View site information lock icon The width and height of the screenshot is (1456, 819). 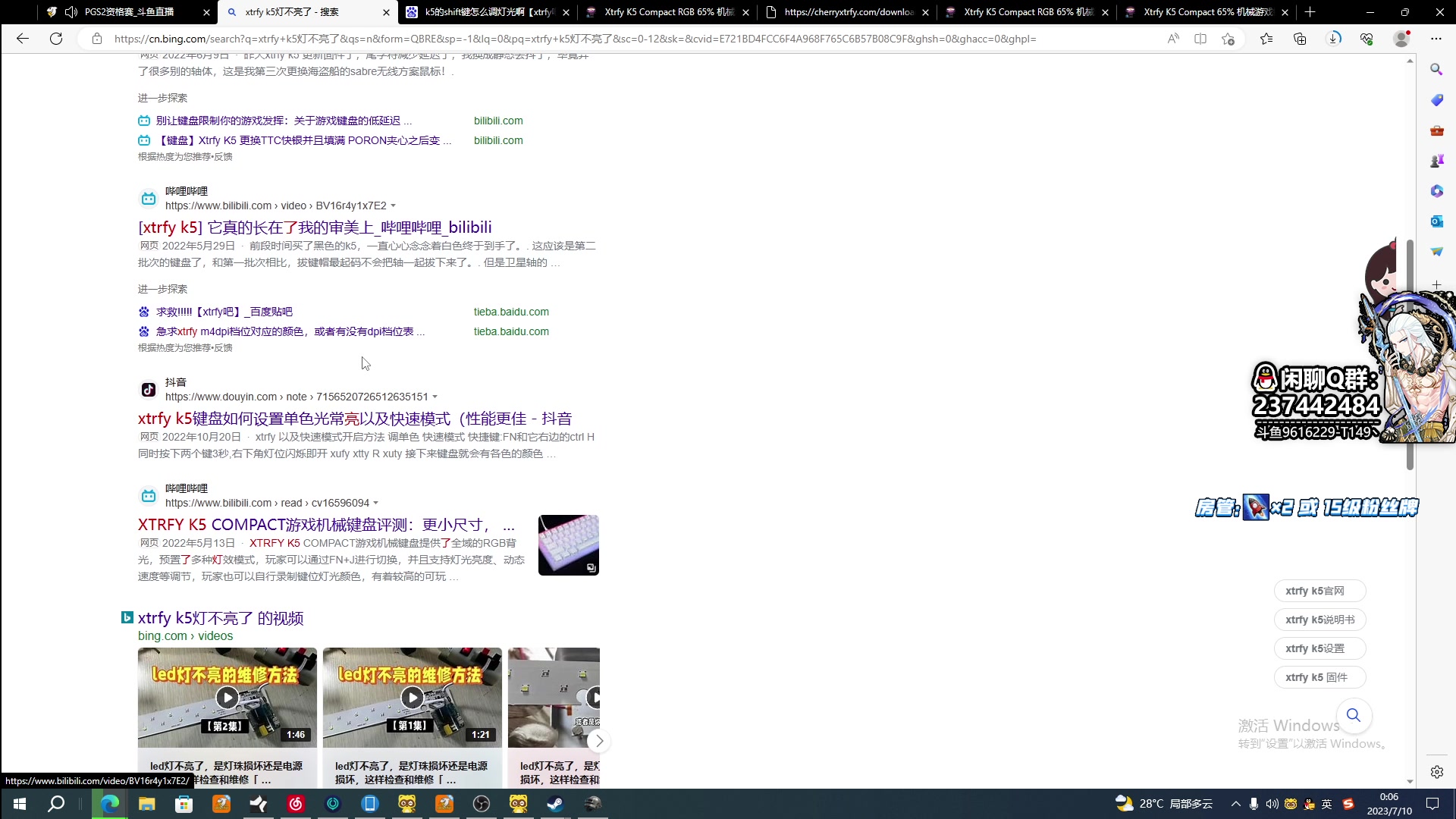tap(97, 39)
